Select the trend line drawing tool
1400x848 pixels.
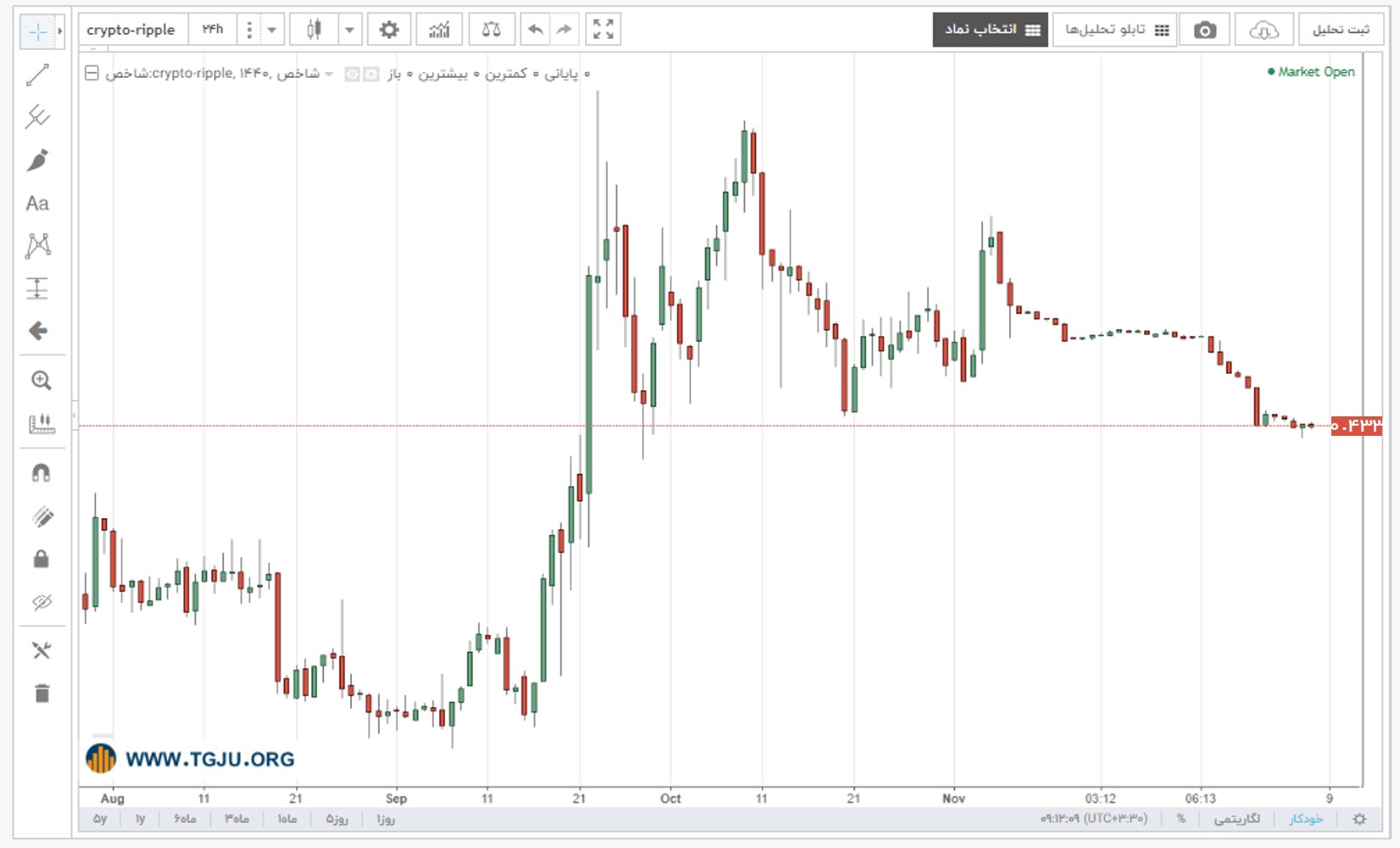click(x=37, y=75)
